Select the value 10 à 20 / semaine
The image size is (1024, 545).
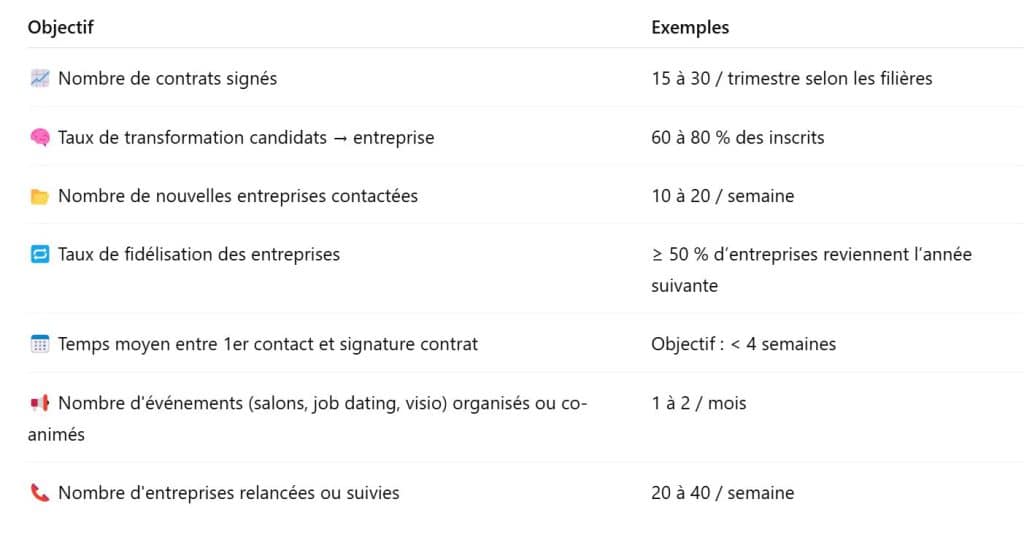click(x=722, y=196)
